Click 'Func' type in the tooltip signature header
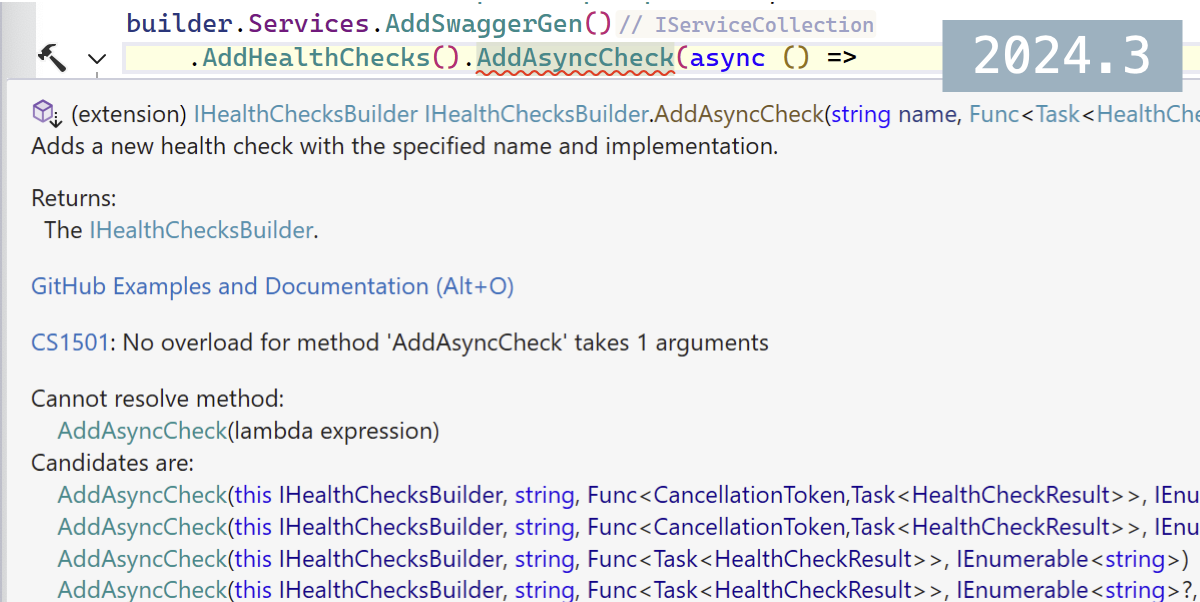 point(992,114)
